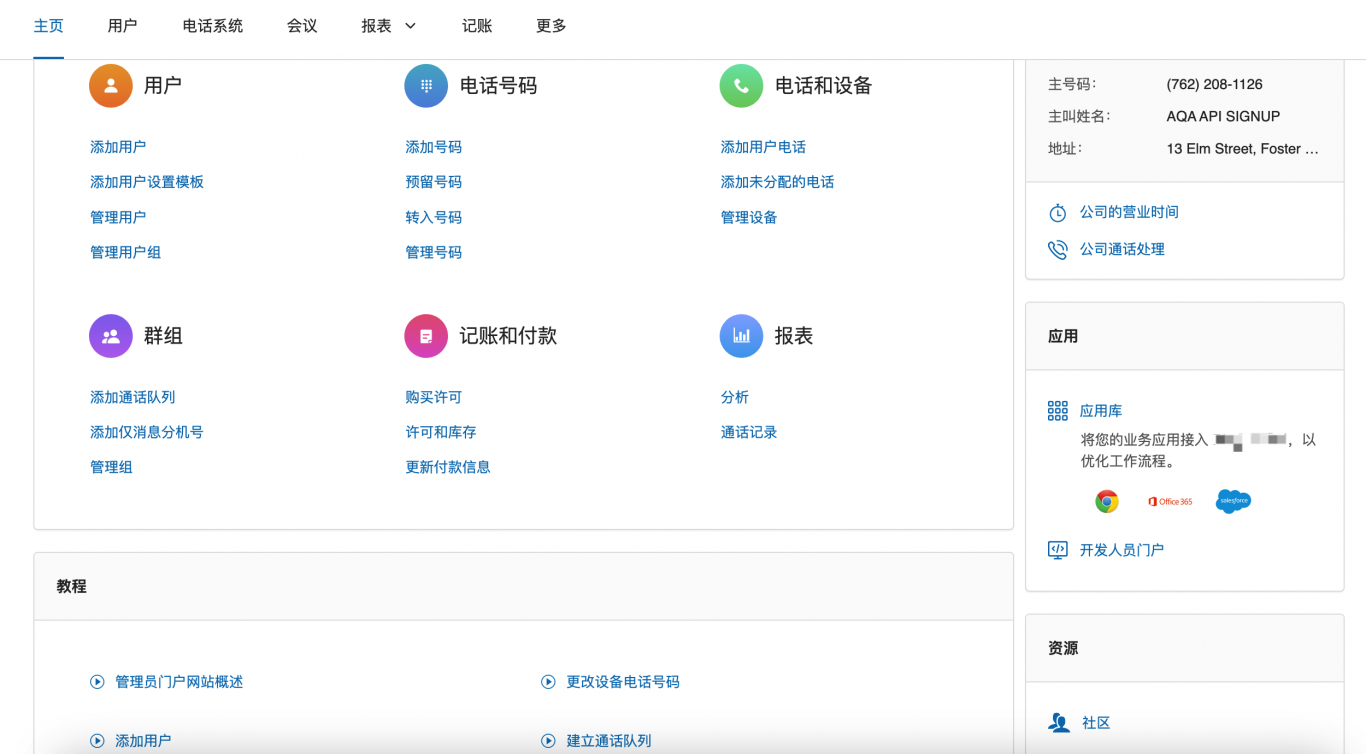Click the pink 记账和付款 icon
The height and width of the screenshot is (754, 1366).
(x=426, y=336)
